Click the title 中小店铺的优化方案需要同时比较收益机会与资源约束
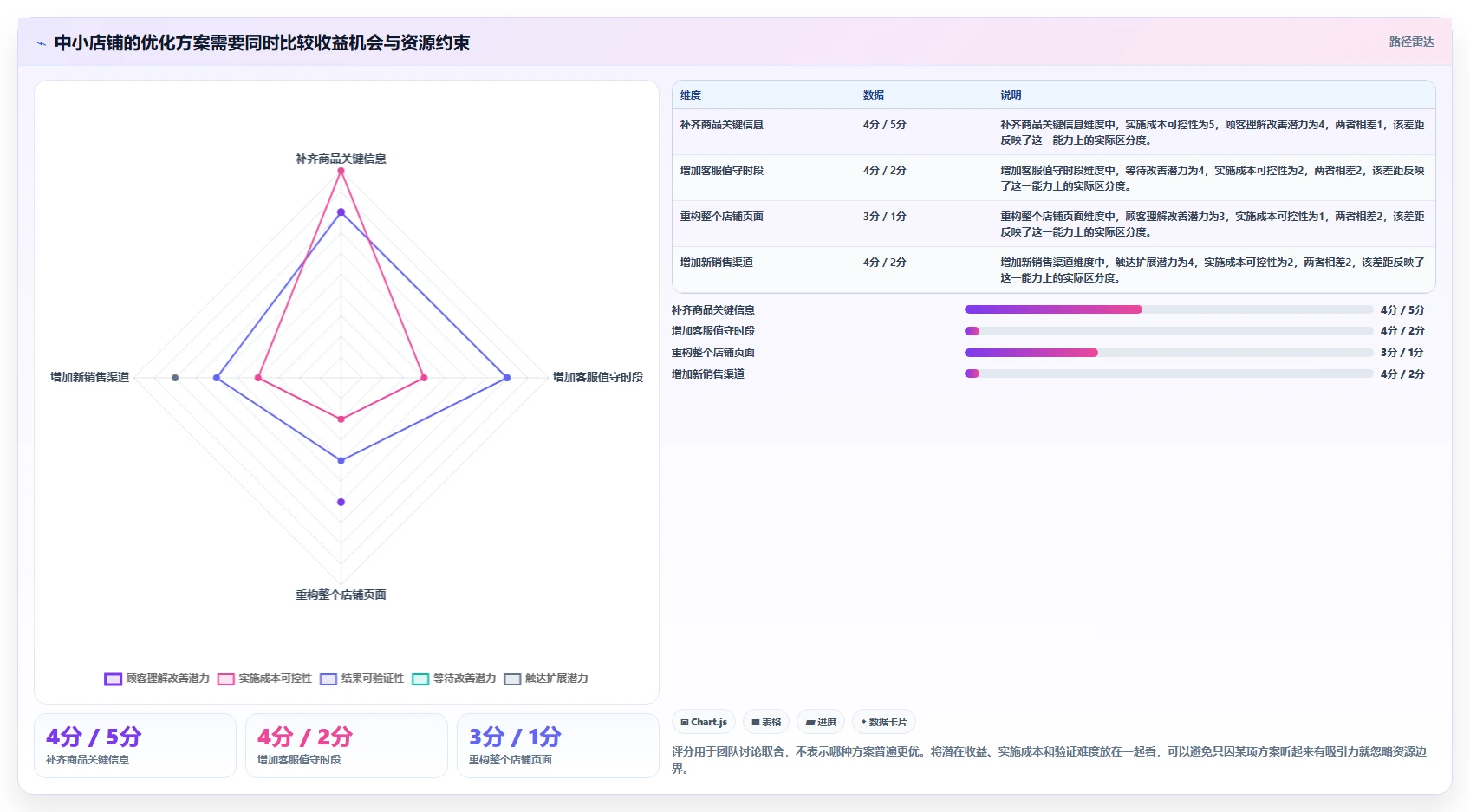The image size is (1470, 812). (262, 42)
